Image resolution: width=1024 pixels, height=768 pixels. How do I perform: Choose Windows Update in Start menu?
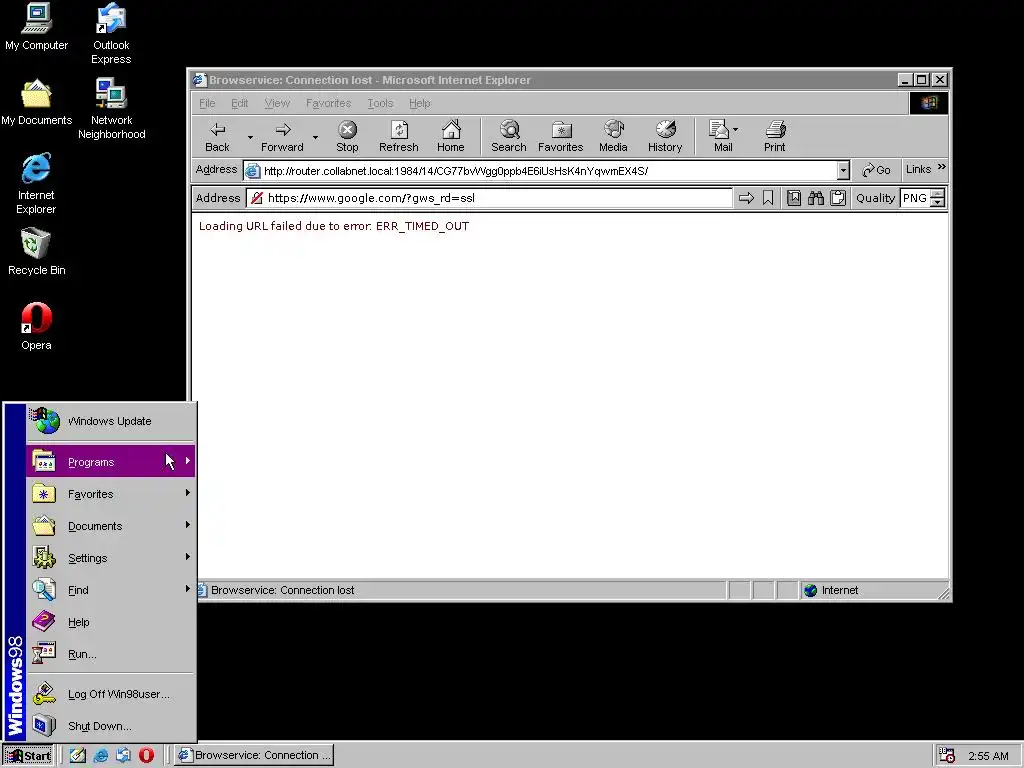click(x=110, y=421)
